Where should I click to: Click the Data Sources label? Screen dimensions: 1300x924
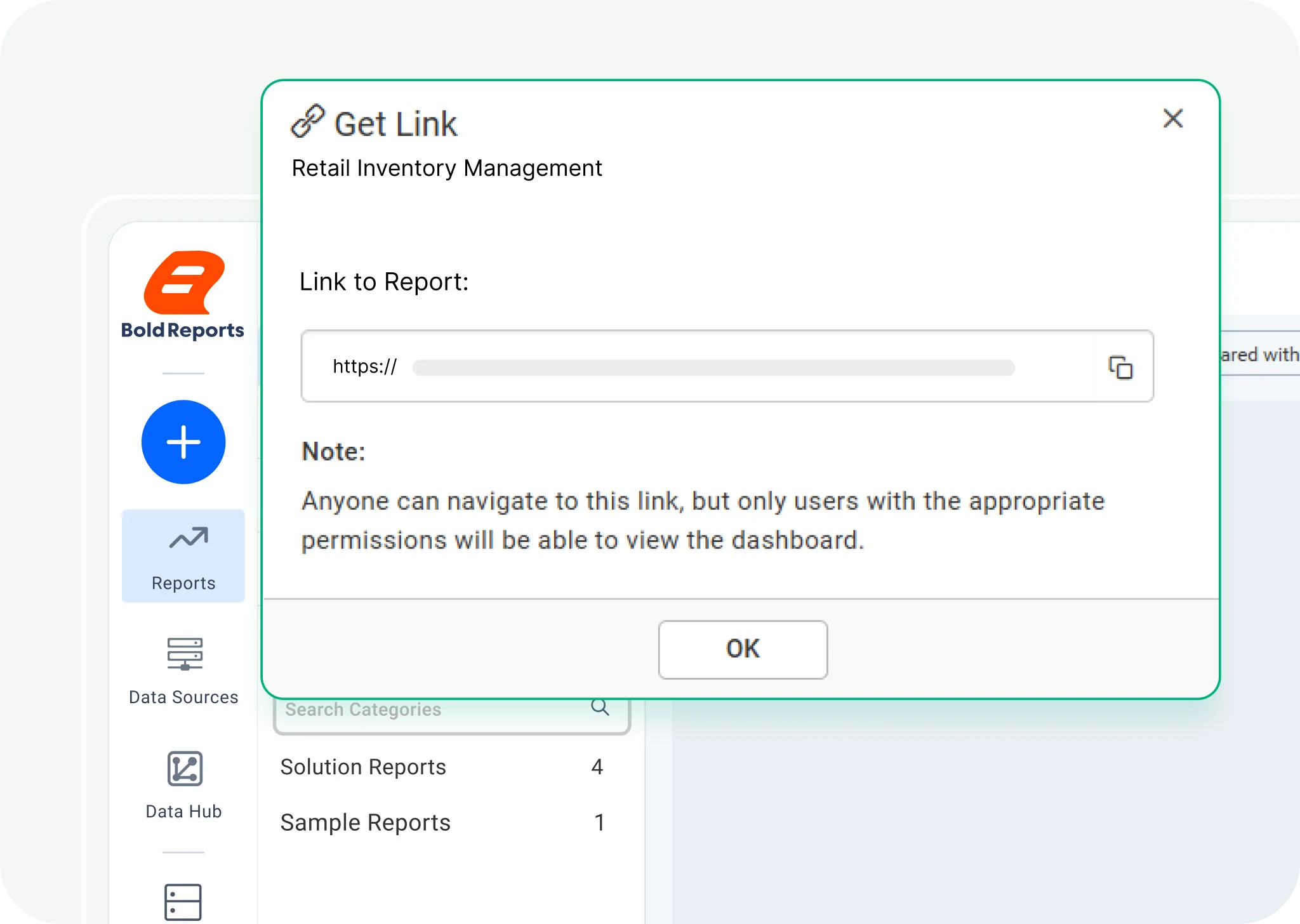point(183,697)
